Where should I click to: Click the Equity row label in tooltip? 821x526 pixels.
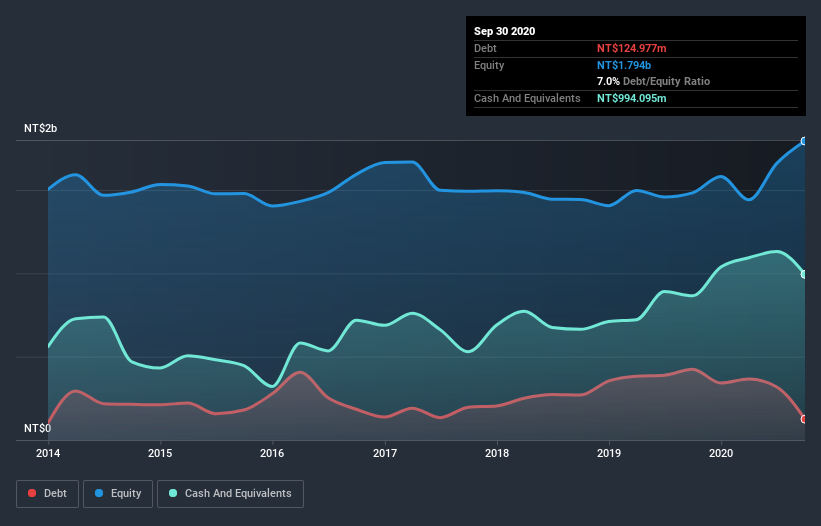click(x=489, y=65)
